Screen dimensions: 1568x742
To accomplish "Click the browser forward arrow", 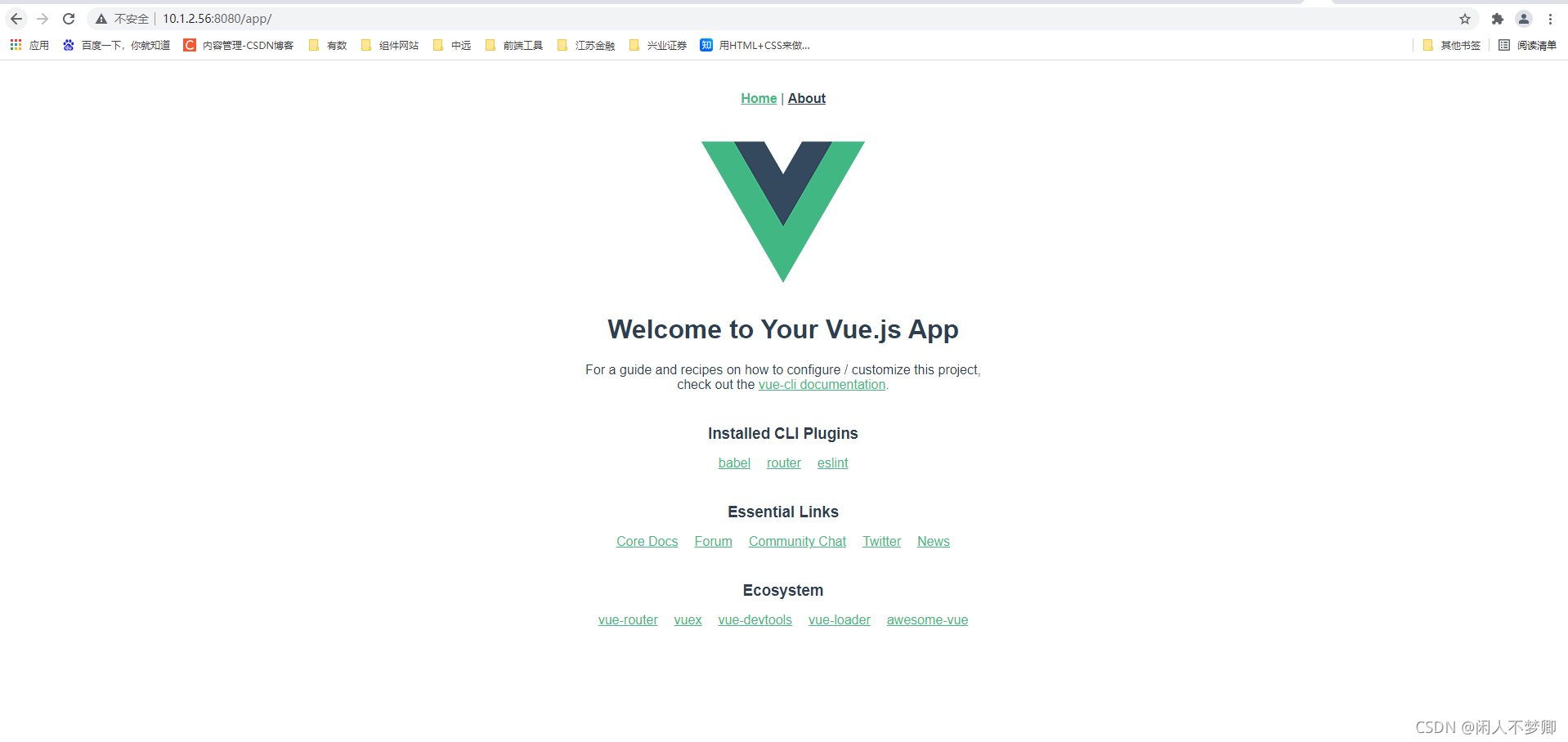I will [43, 19].
